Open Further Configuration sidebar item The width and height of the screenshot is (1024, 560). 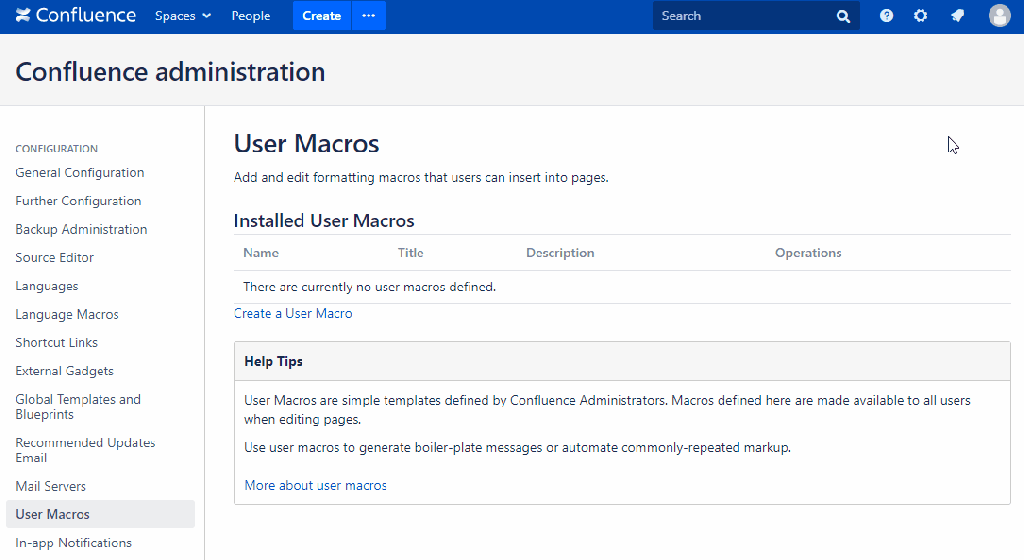point(78,201)
